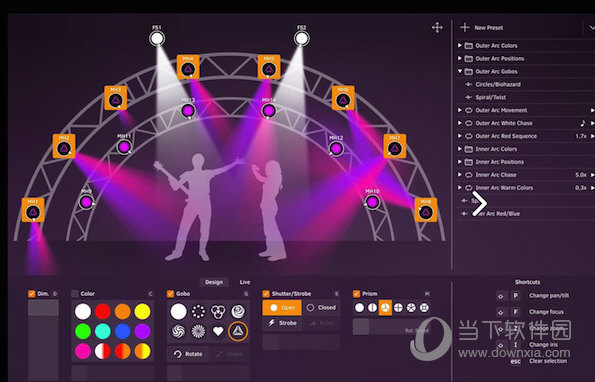The width and height of the screenshot is (595, 382).
Task: Click the Change pan/tilt shortcut
Action: (549, 296)
